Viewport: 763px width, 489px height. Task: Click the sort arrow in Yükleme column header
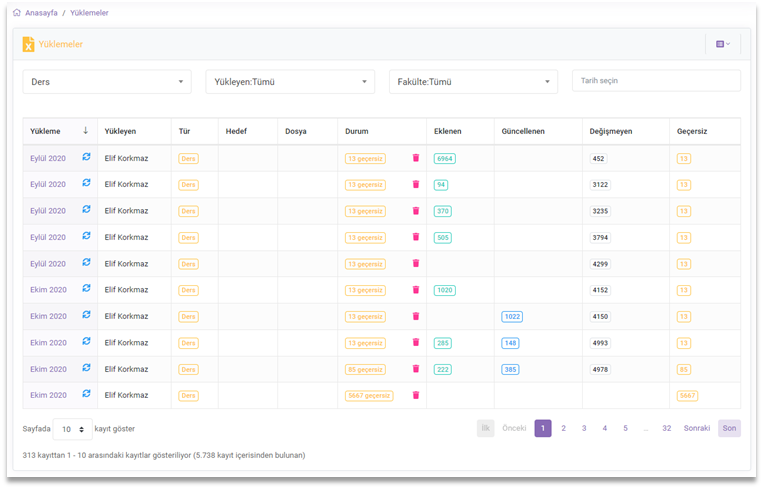pos(86,131)
